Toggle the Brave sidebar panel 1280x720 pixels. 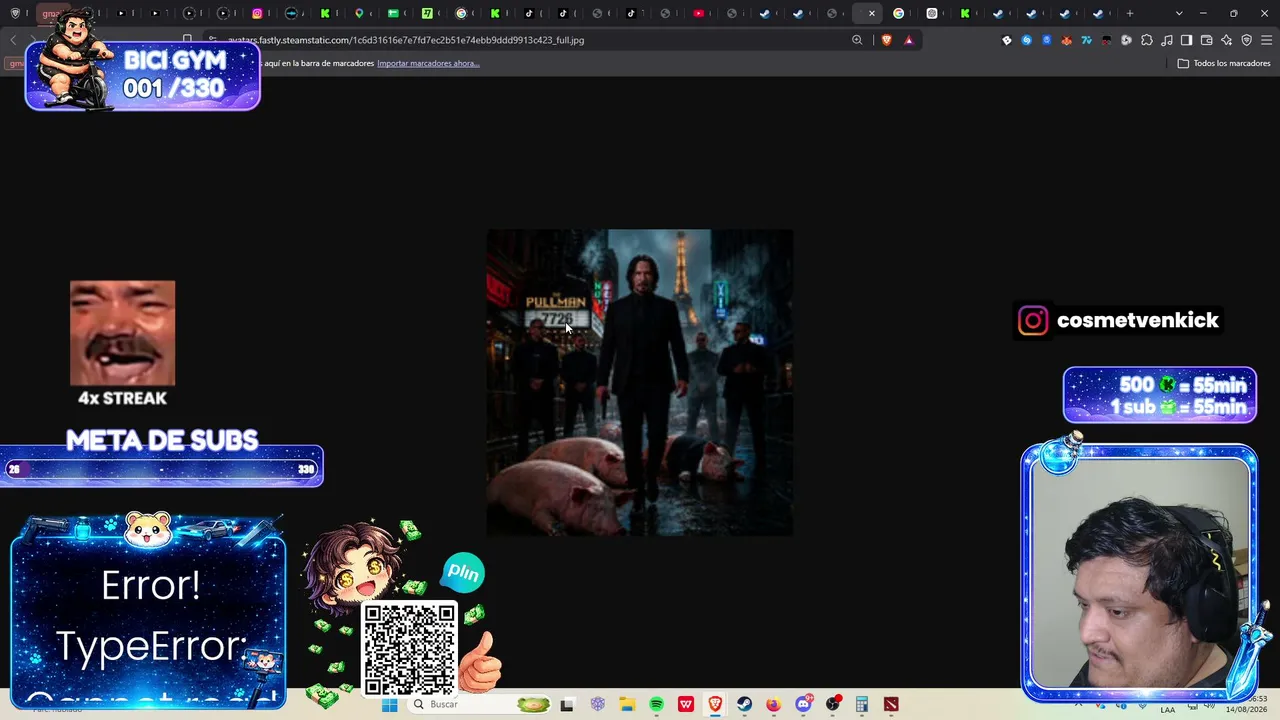(1186, 40)
